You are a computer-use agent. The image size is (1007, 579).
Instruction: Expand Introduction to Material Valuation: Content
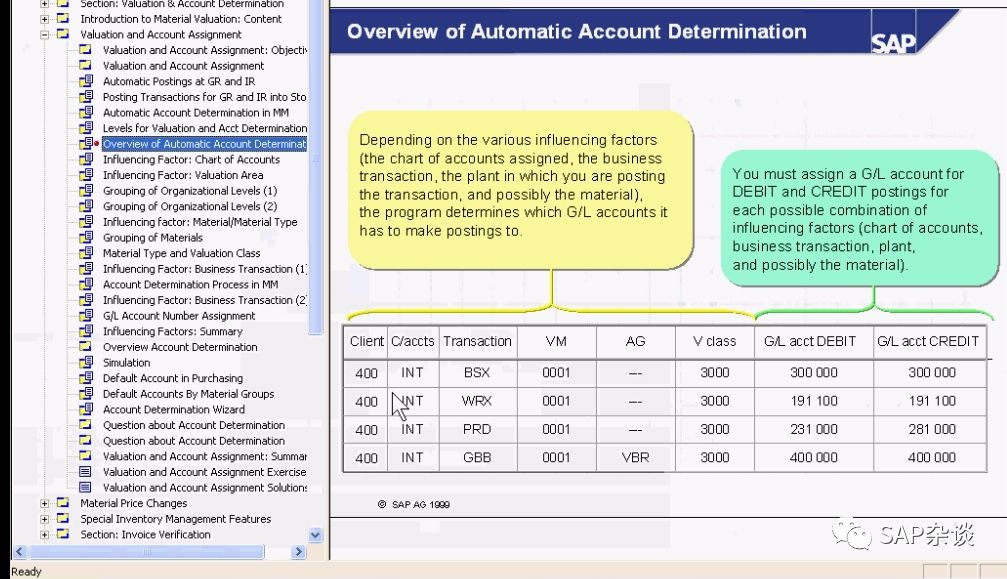tap(44, 19)
